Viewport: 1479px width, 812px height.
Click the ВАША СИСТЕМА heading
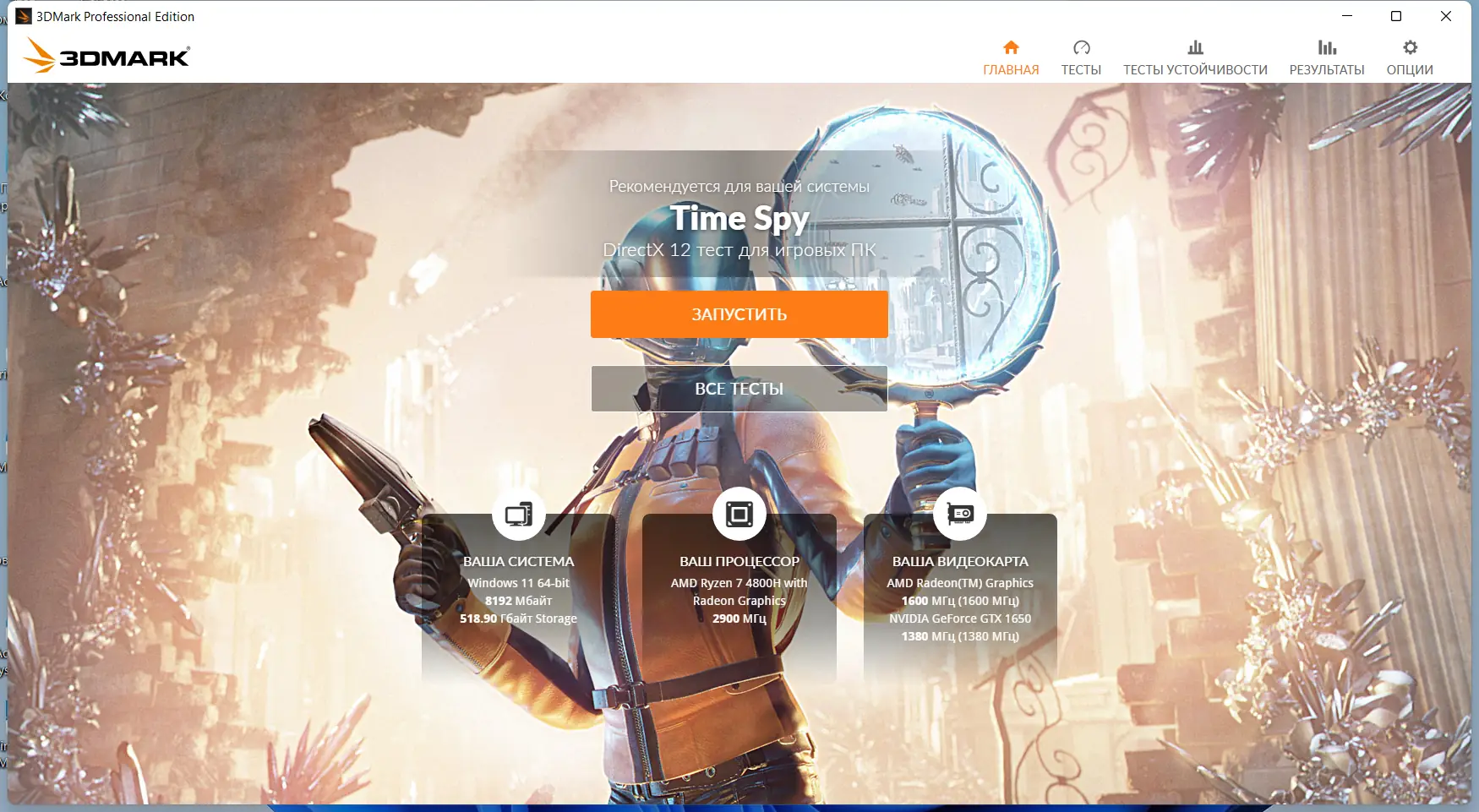pos(519,561)
